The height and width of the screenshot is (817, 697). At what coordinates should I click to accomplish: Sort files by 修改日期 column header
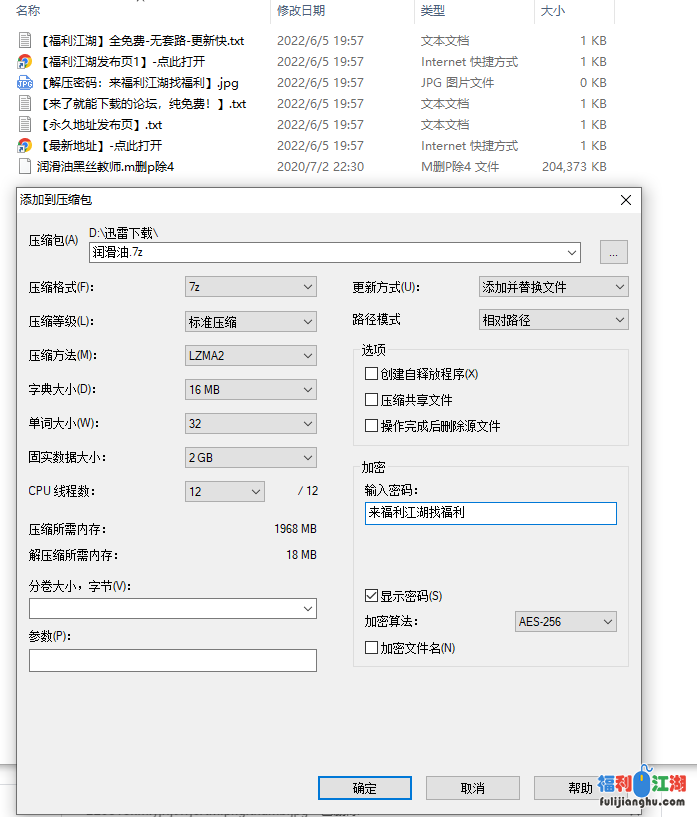click(x=301, y=11)
